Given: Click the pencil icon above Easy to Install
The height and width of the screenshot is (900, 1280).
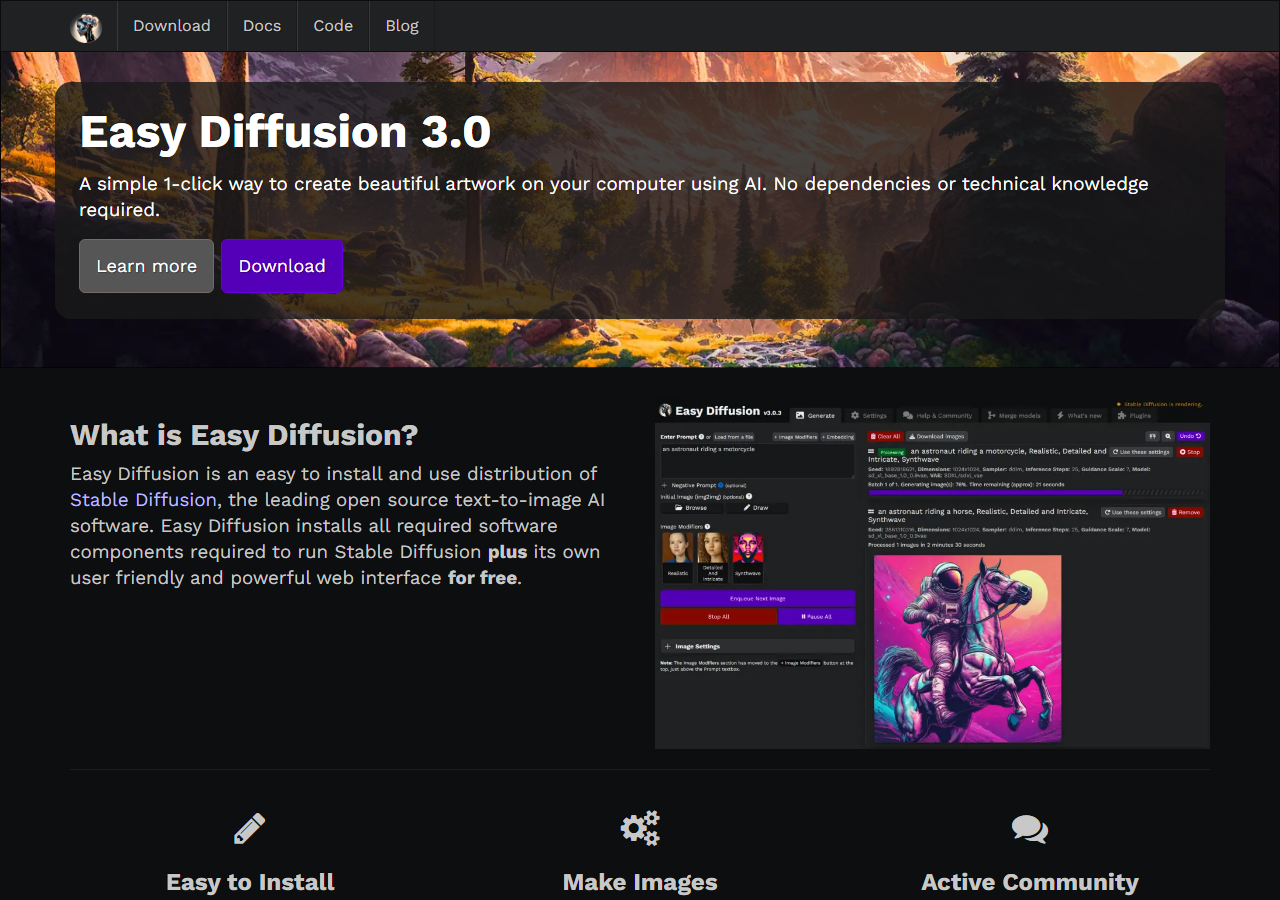Looking at the screenshot, I should 249,828.
